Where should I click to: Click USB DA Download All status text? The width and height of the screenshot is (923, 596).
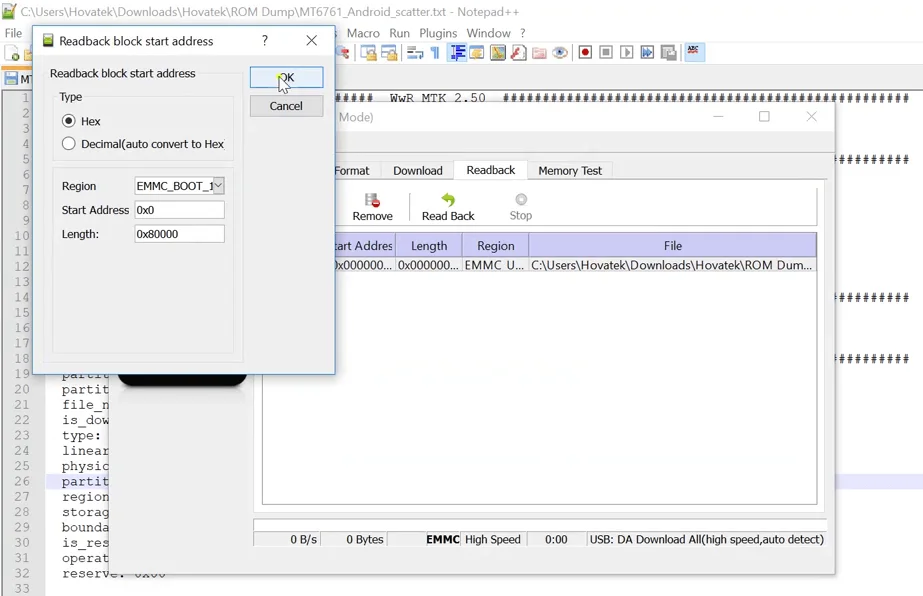tap(706, 539)
